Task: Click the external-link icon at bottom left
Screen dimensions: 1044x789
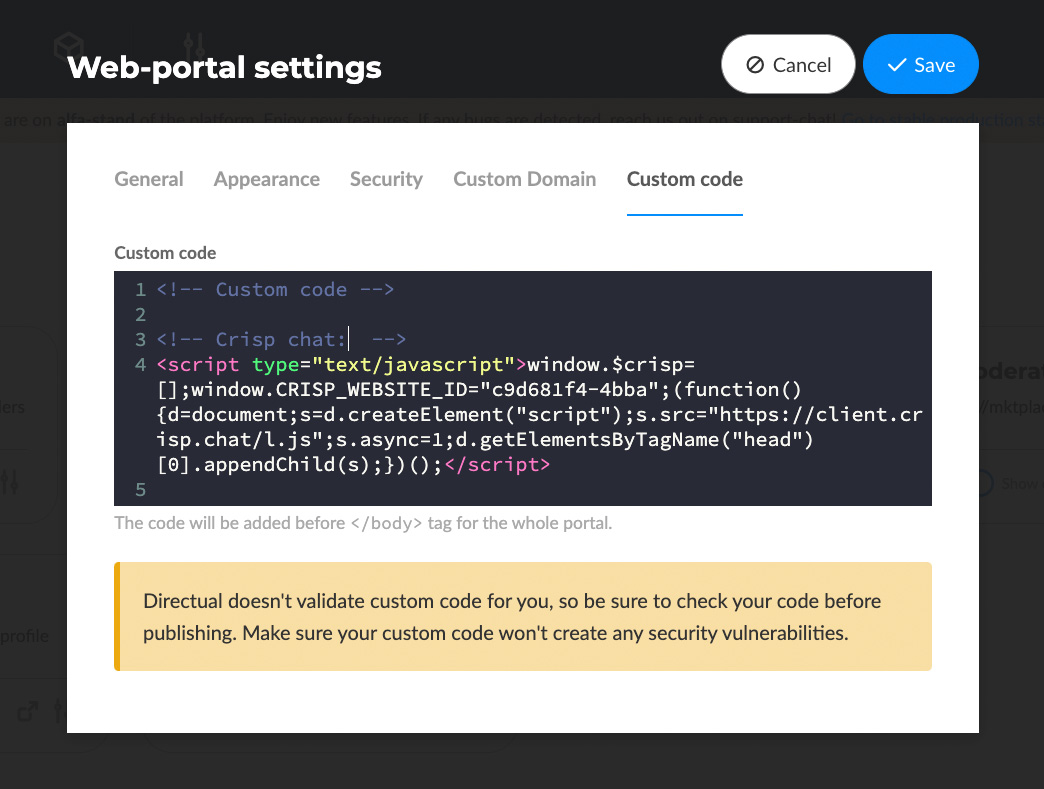Action: click(28, 712)
